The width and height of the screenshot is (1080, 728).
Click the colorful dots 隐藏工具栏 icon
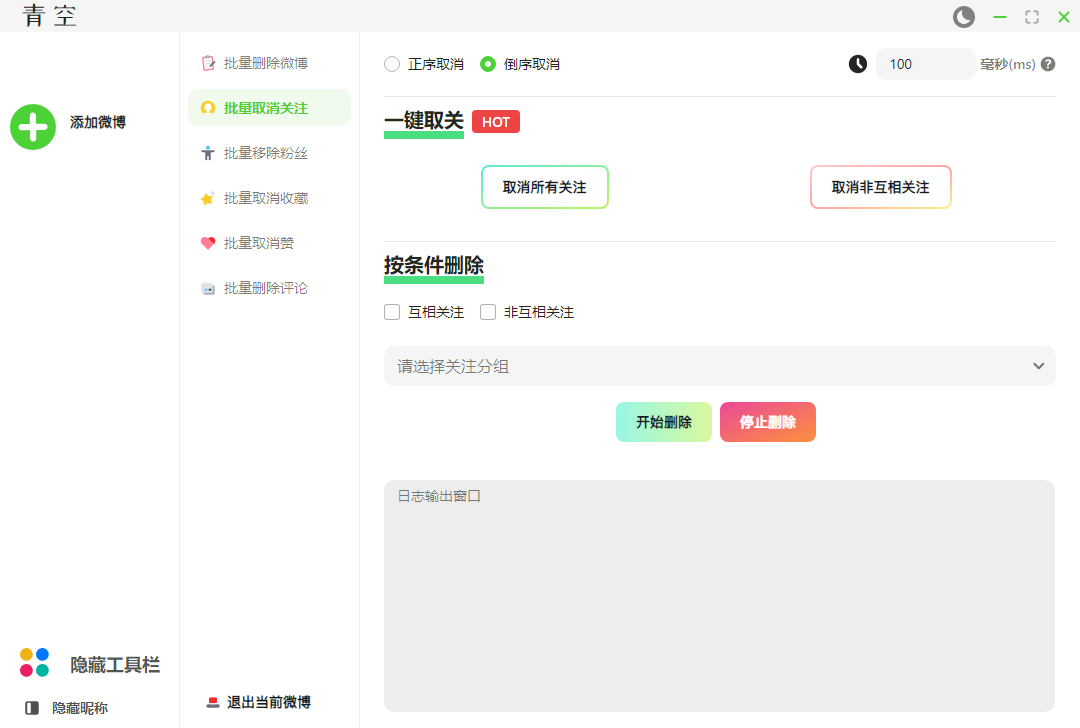(x=34, y=662)
